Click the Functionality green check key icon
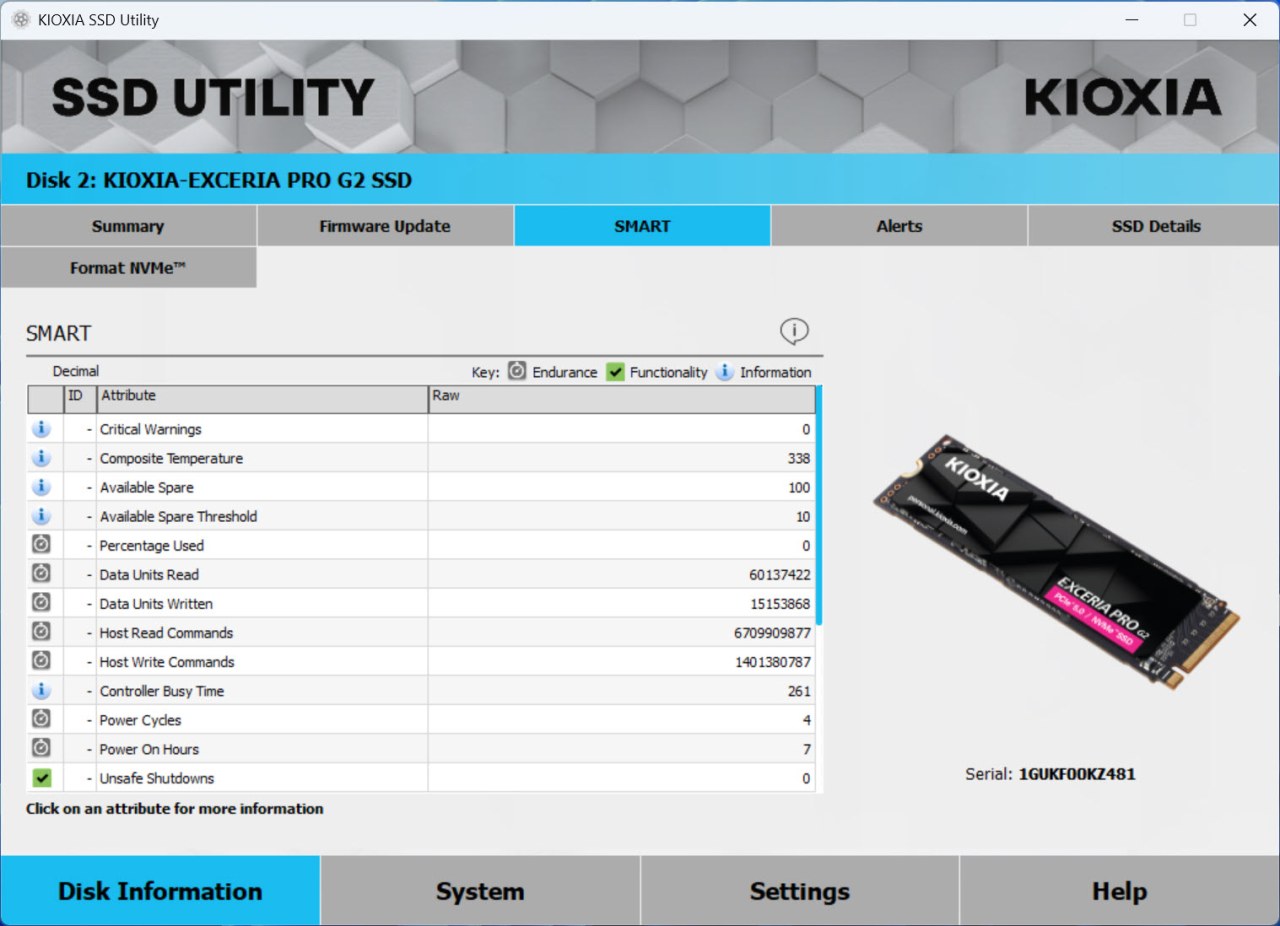Image resolution: width=1280 pixels, height=926 pixels. [615, 372]
